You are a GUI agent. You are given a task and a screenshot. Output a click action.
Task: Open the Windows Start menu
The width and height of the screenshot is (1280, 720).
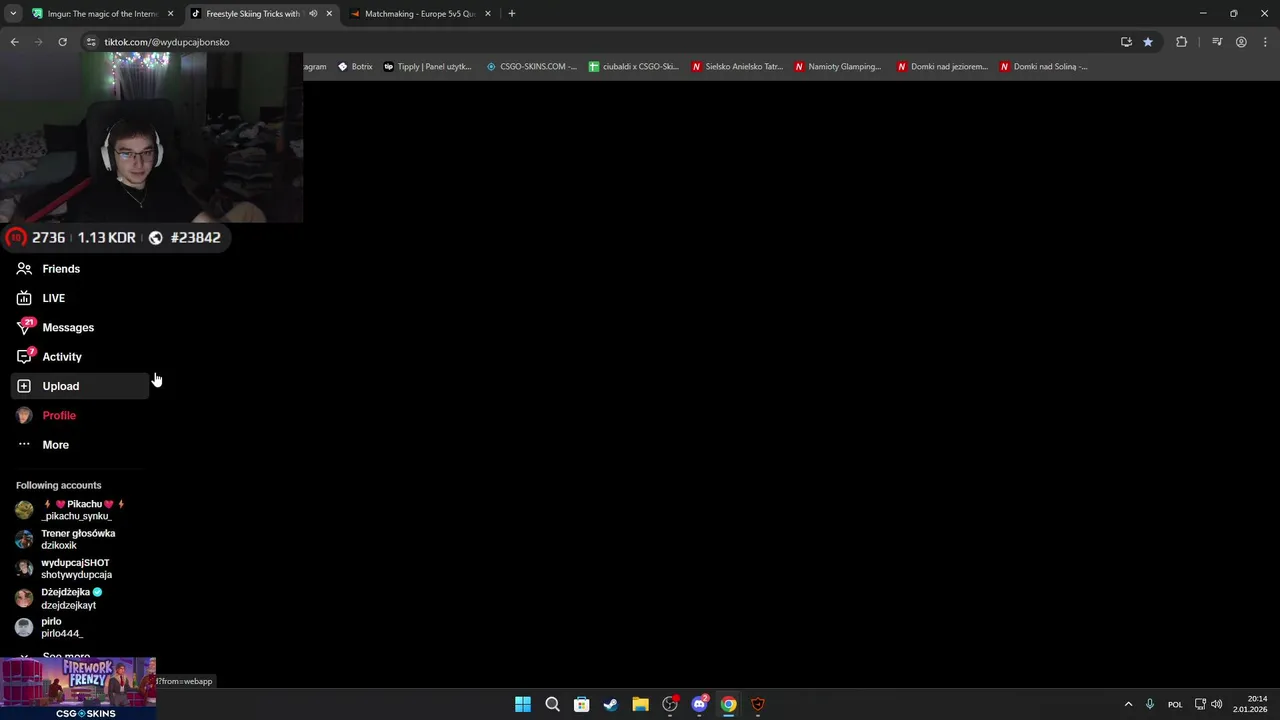click(x=523, y=704)
